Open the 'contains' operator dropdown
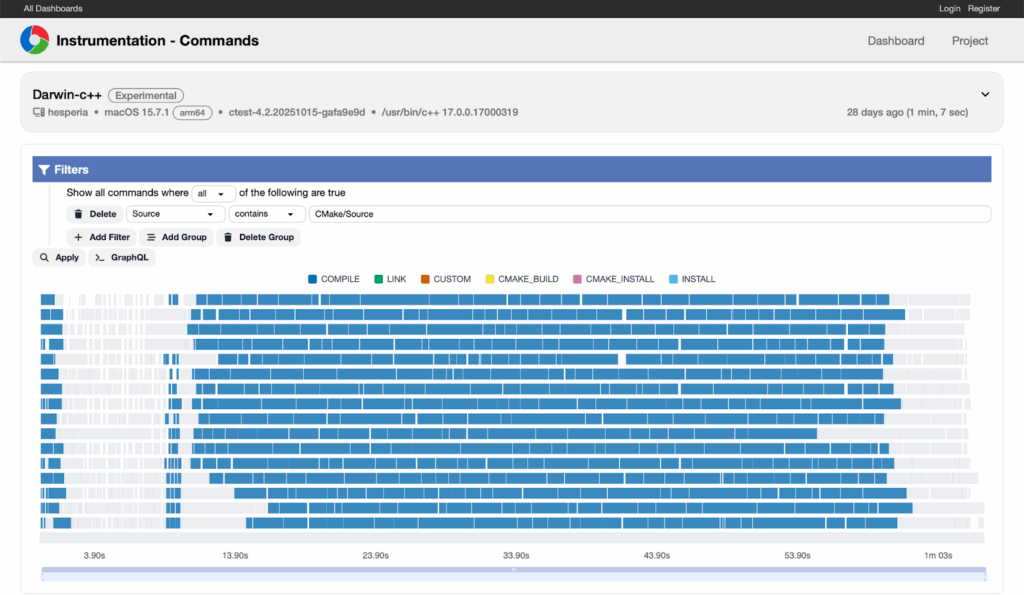This screenshot has width=1024, height=595. [266, 214]
